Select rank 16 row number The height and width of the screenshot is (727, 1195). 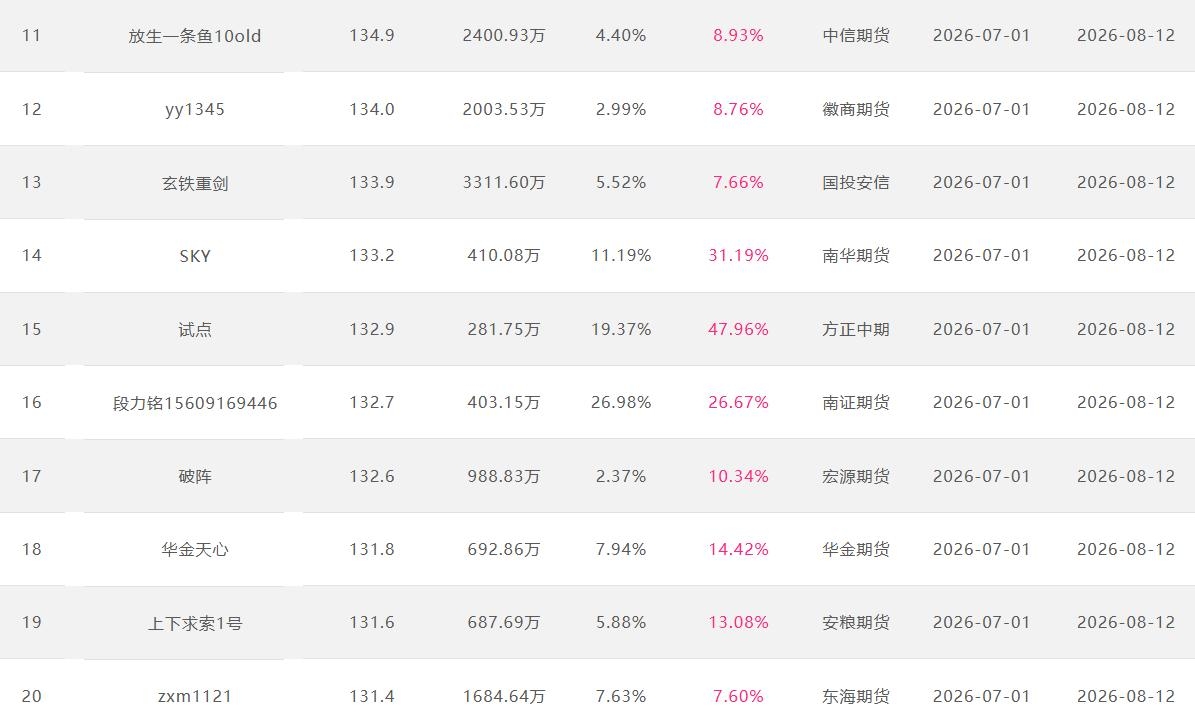tap(31, 402)
